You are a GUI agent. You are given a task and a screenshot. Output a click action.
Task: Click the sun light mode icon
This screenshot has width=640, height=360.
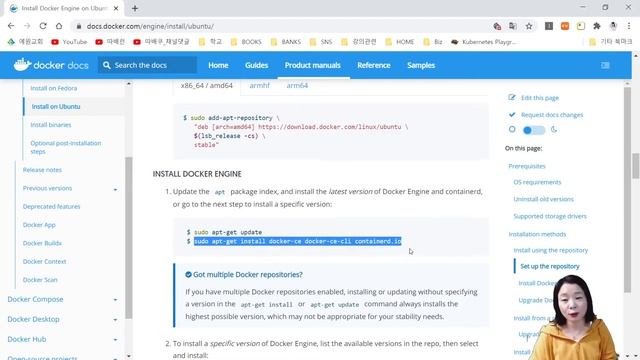coord(512,129)
